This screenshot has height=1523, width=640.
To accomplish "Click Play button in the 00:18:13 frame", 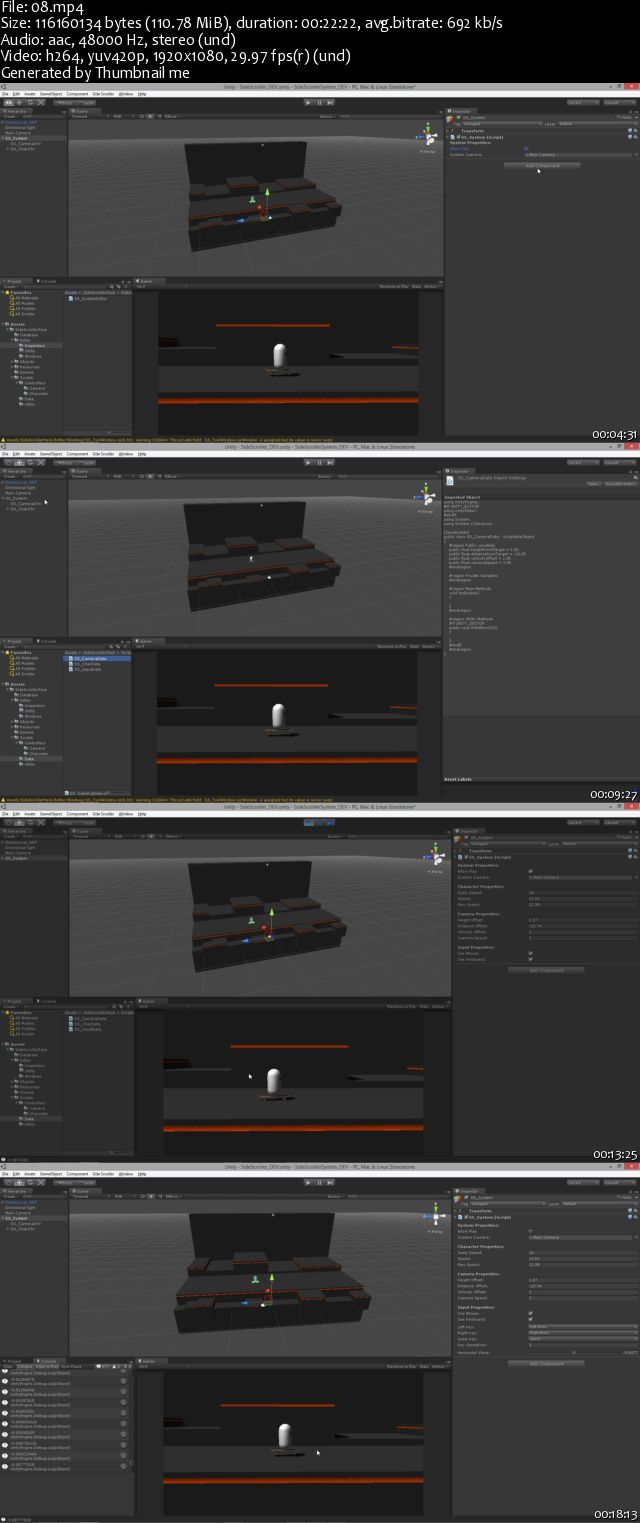I will pyautogui.click(x=308, y=1182).
